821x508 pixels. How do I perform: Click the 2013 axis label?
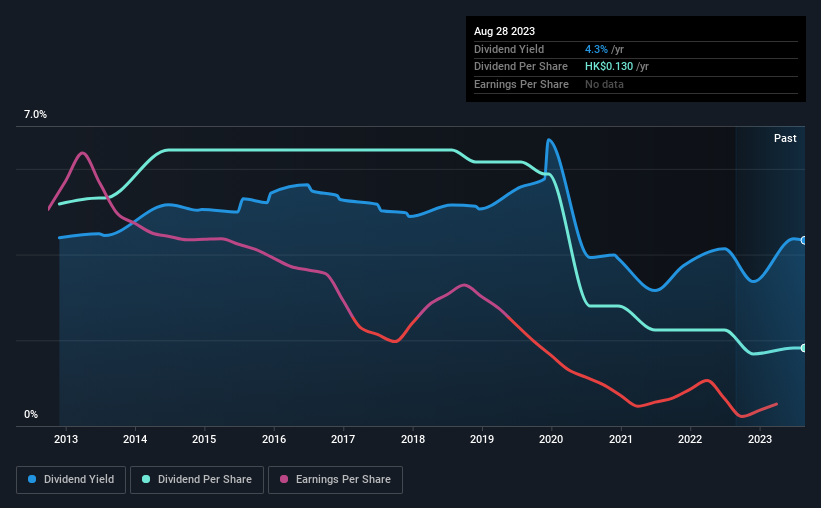(x=66, y=439)
